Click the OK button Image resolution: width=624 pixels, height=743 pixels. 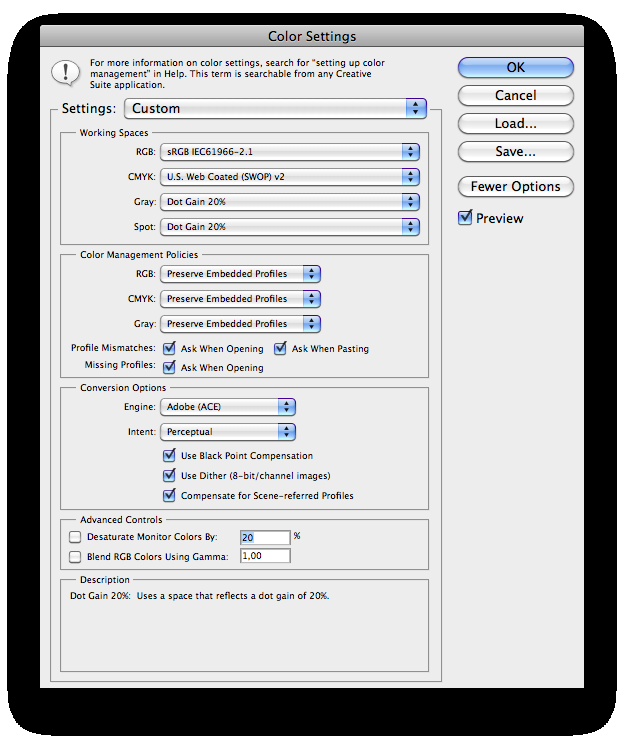515,67
